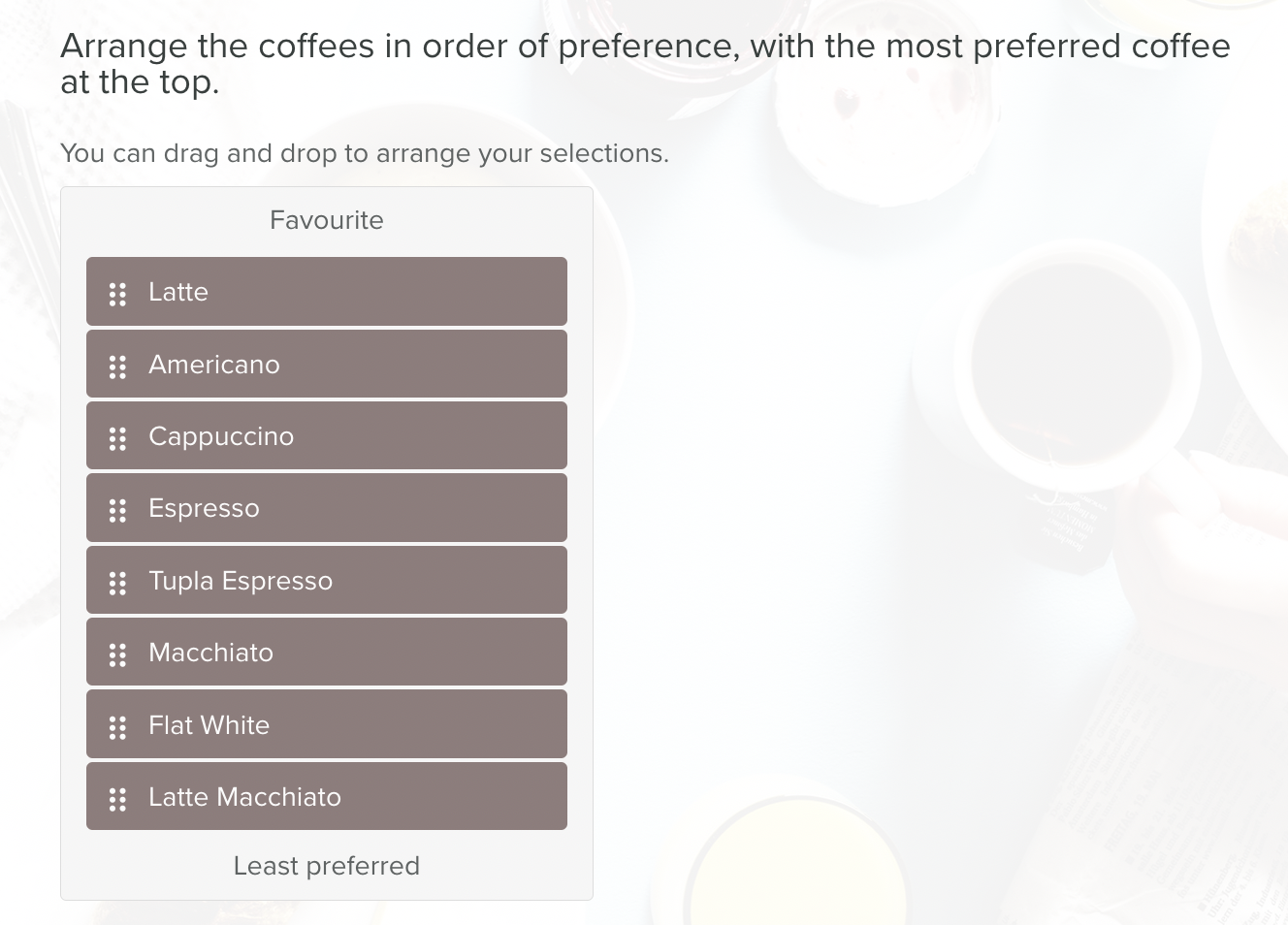Click the drag and drop instruction text
The width and height of the screenshot is (1288, 925).
coord(365,153)
